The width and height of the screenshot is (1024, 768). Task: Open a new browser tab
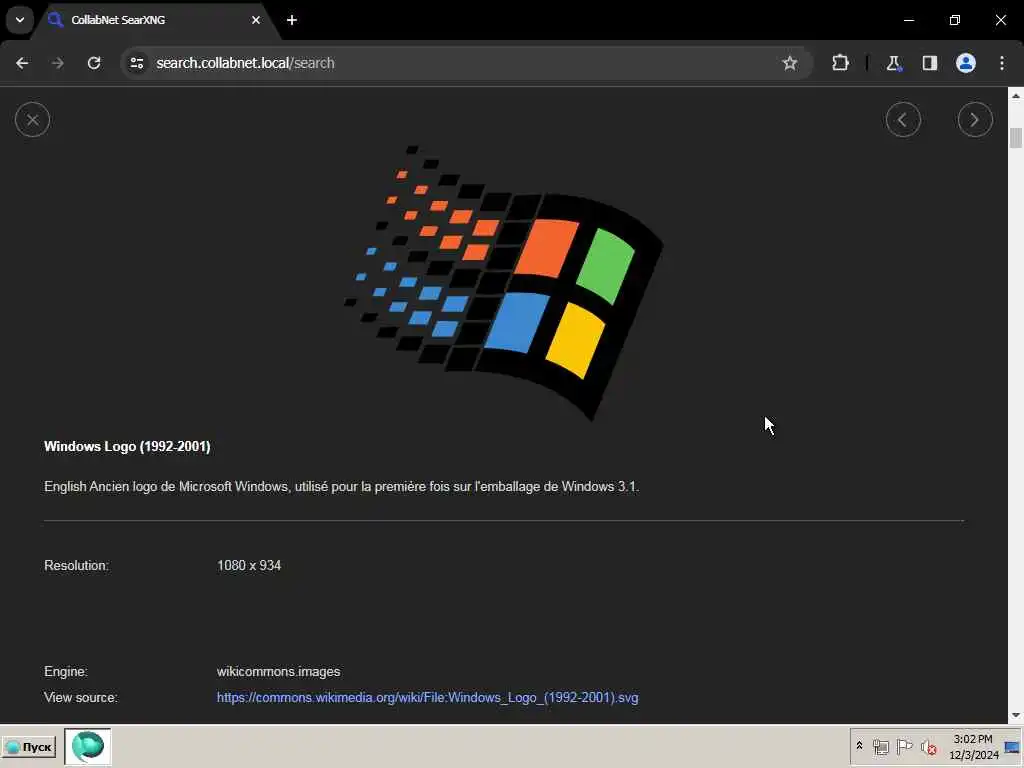(x=292, y=20)
